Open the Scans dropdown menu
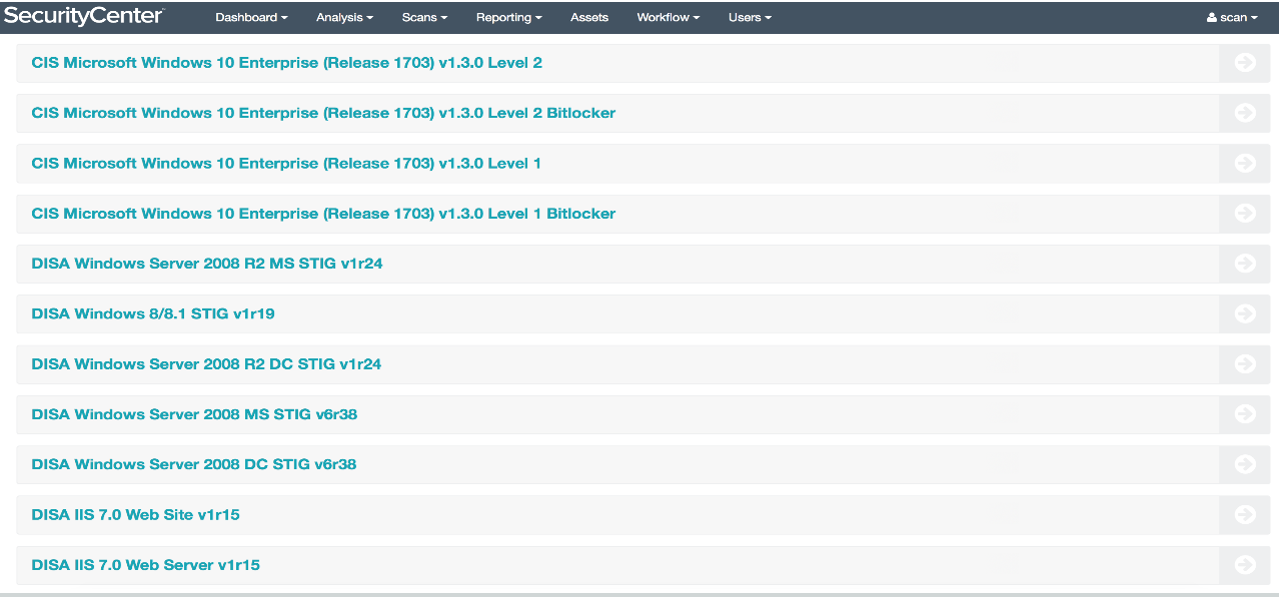Image resolution: width=1279 pixels, height=597 pixels. coord(424,17)
